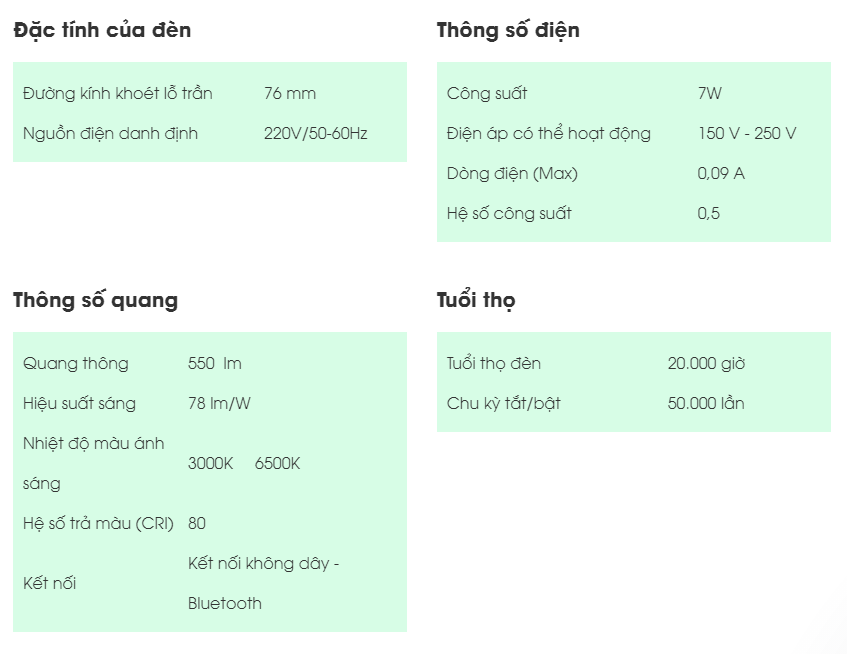Screen dimensions: 847x654
Task: Click the 6500K color temperature value
Action: point(277,463)
